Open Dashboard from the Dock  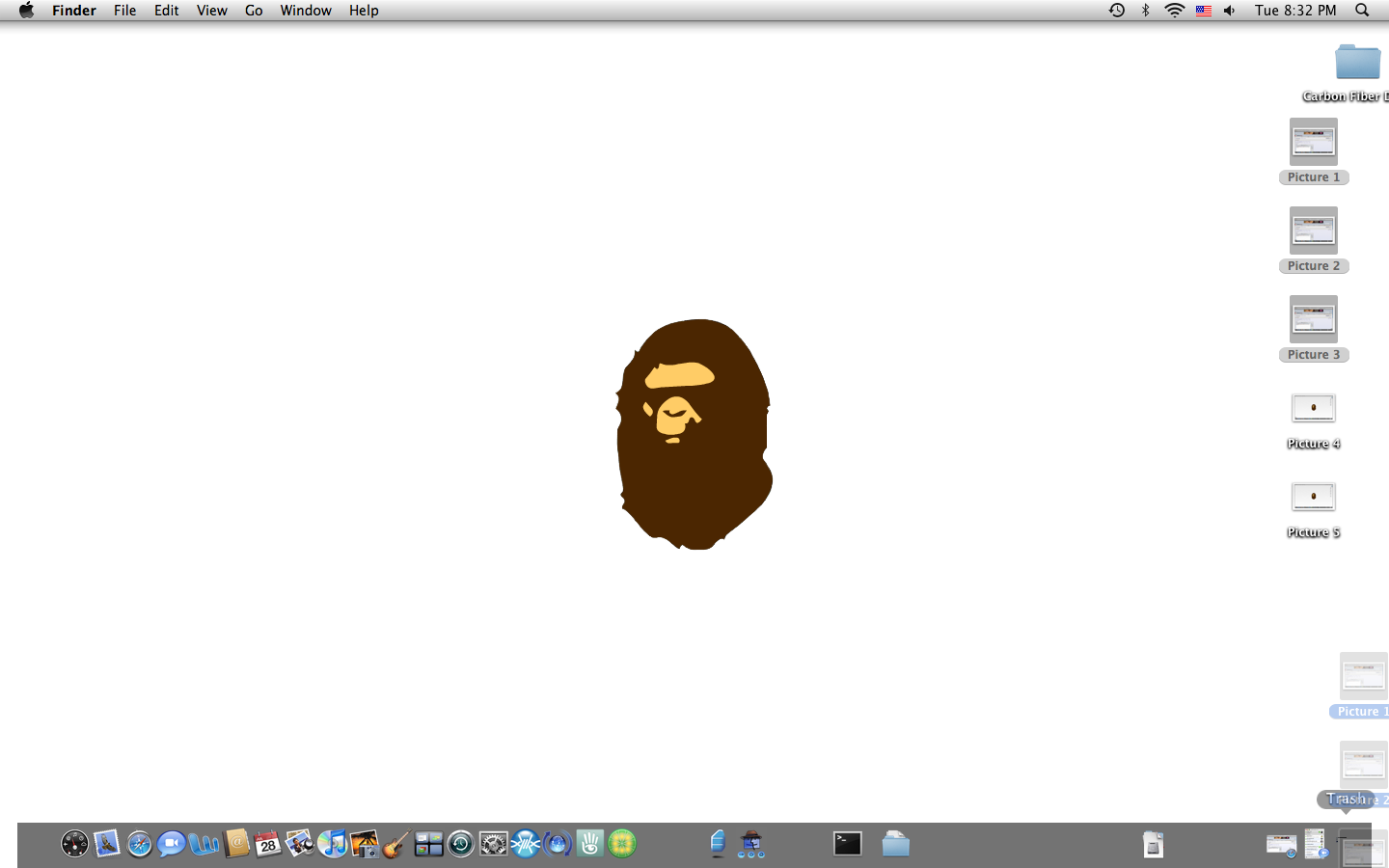(x=74, y=844)
